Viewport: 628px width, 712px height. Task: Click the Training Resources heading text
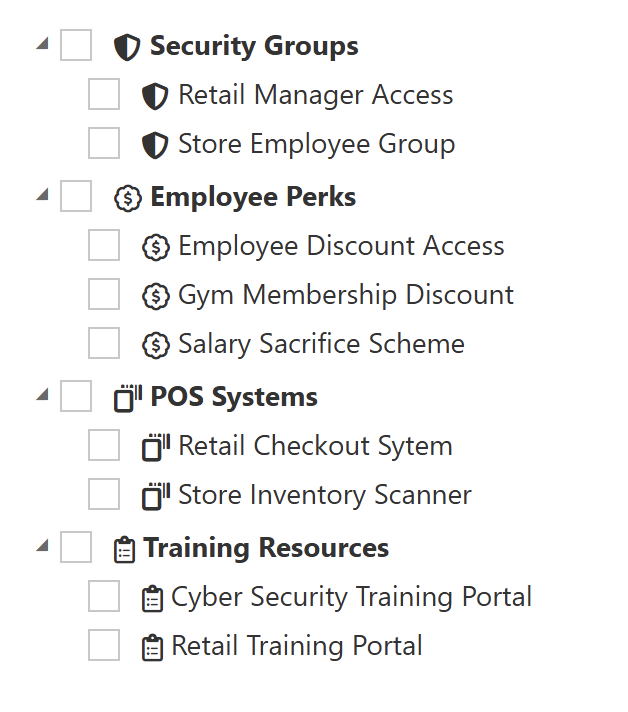pyautogui.click(x=266, y=548)
